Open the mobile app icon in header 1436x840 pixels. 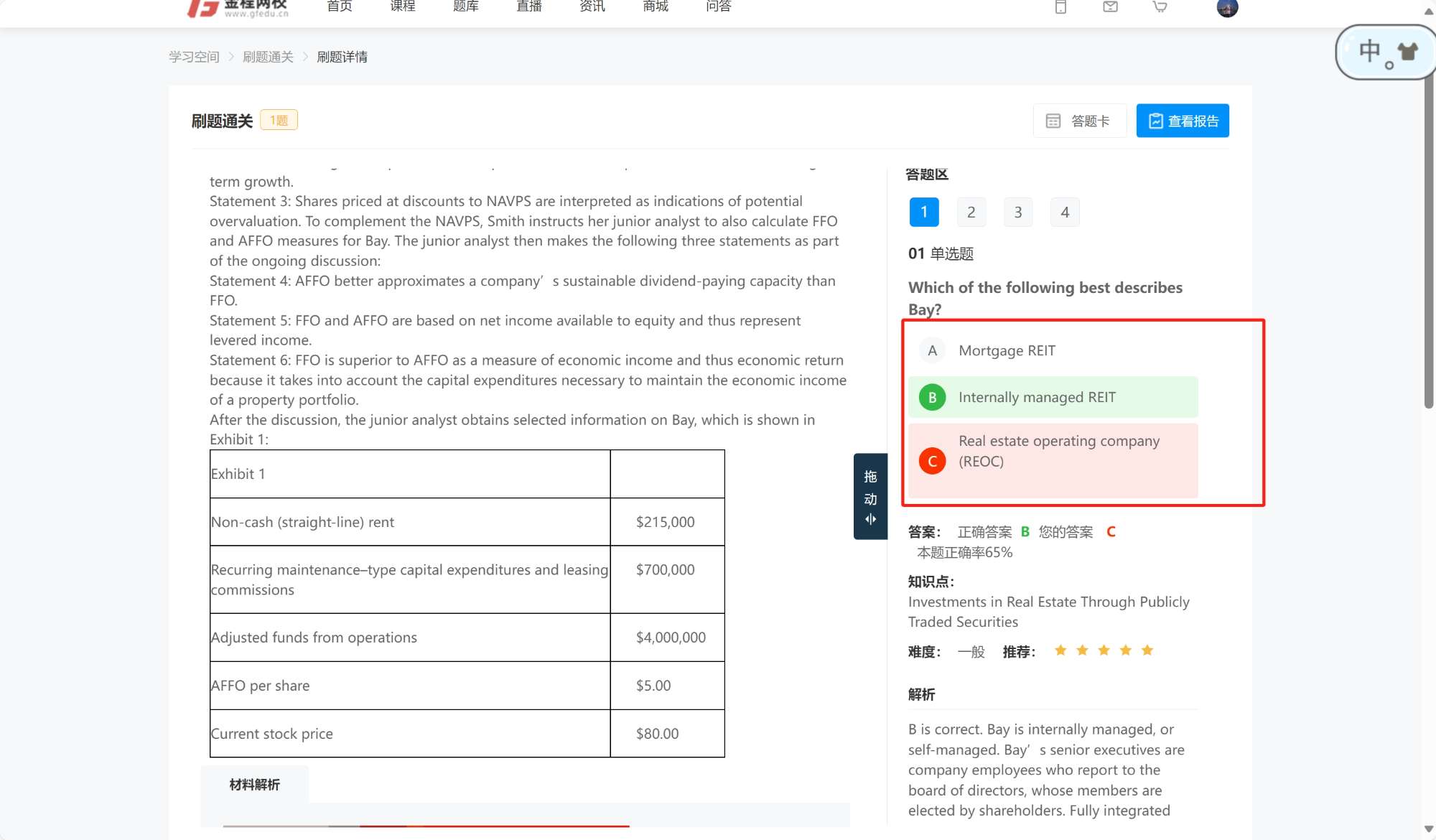point(1060,7)
